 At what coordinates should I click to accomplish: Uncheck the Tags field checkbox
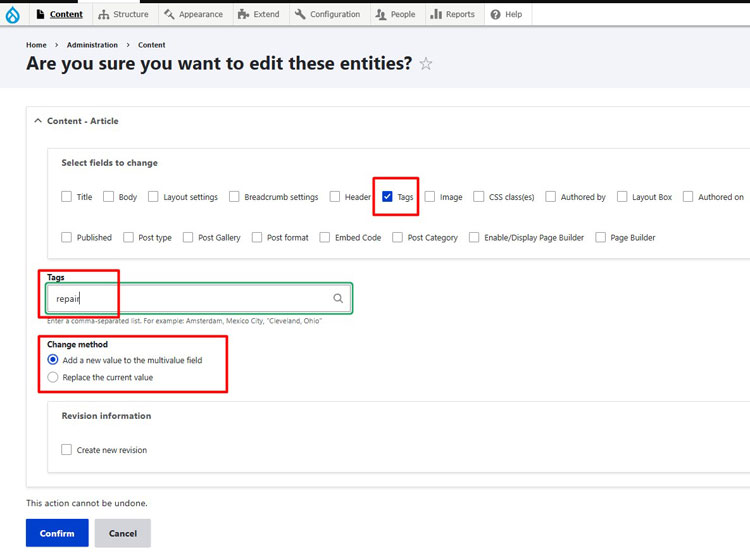pos(387,197)
